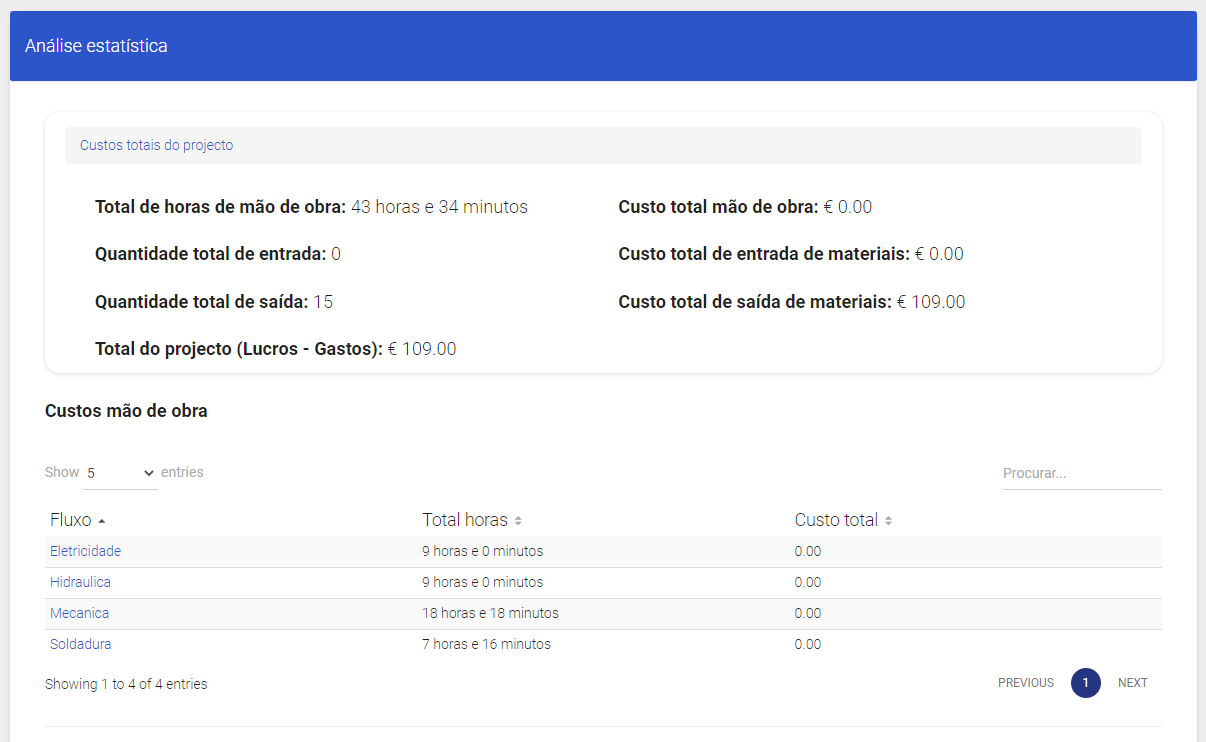The height and width of the screenshot is (742, 1206).
Task: Open the Eletricidade flow link
Action: (x=85, y=551)
